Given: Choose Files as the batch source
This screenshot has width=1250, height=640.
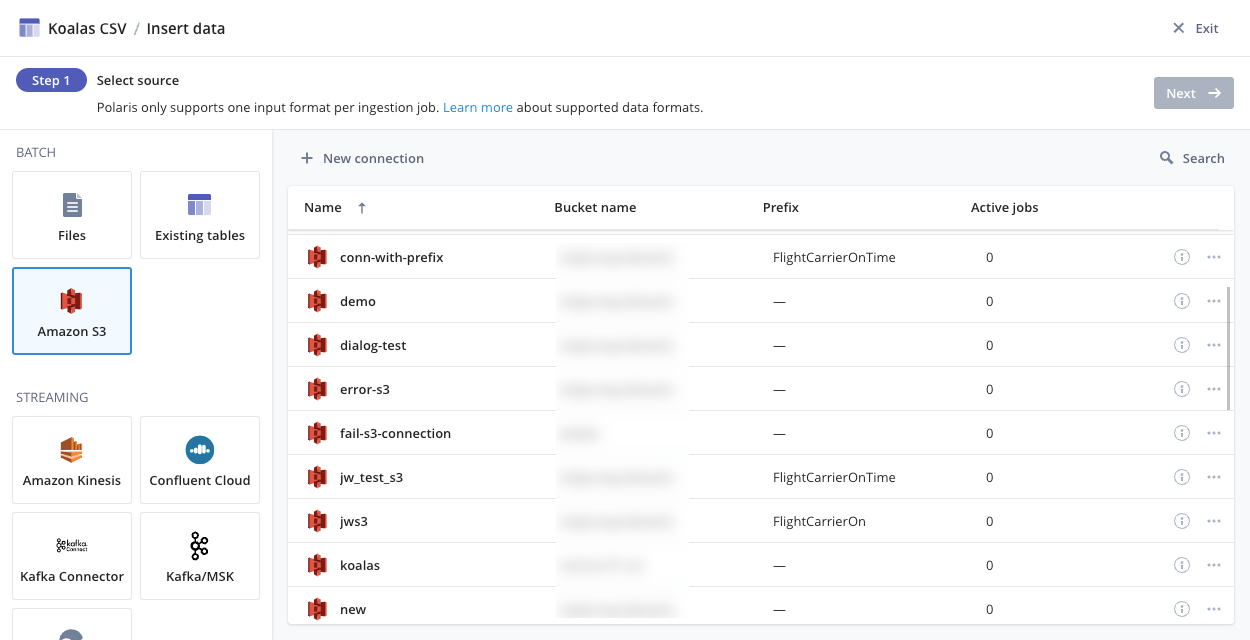Looking at the screenshot, I should pos(71,214).
